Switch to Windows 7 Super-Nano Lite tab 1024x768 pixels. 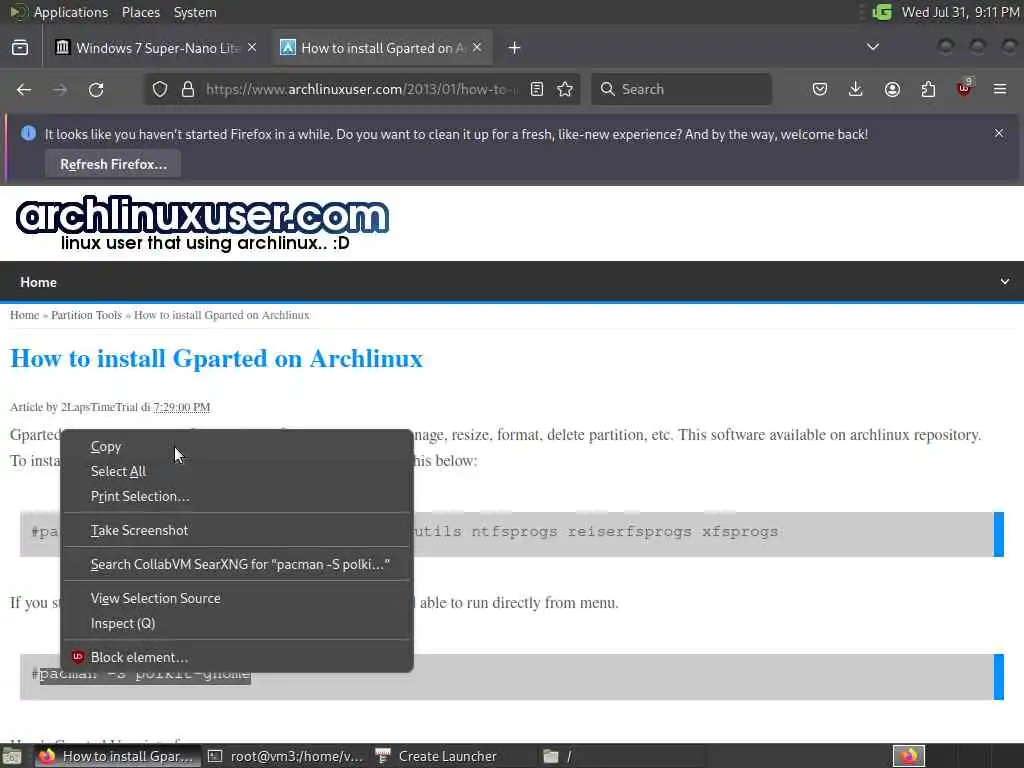coord(157,48)
